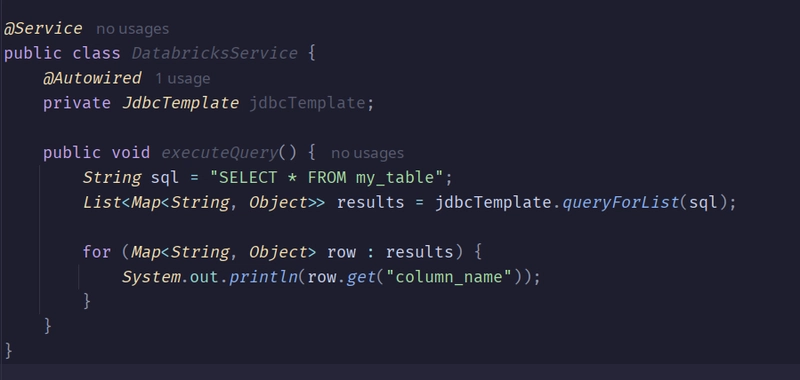
Task: Click the queryForList method call
Action: 621,202
